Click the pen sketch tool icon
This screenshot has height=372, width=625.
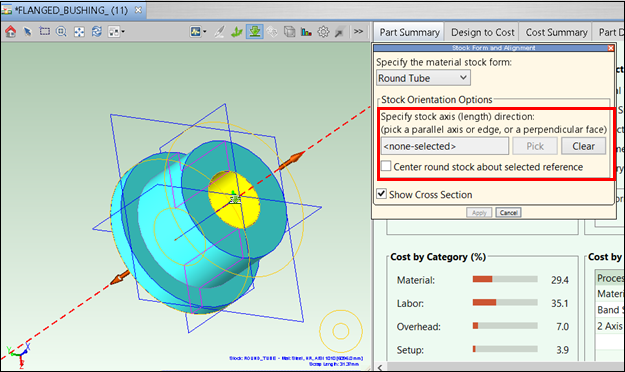click(219, 31)
